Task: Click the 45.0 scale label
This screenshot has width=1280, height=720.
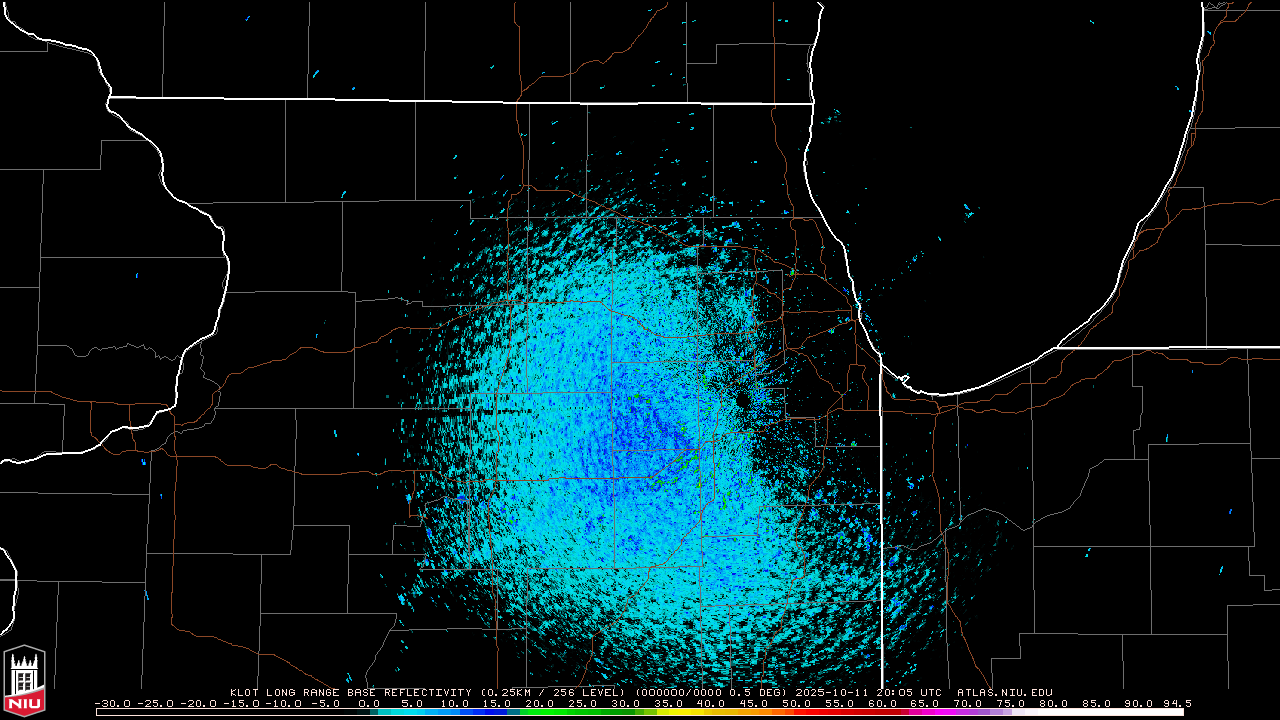Action: pos(752,704)
